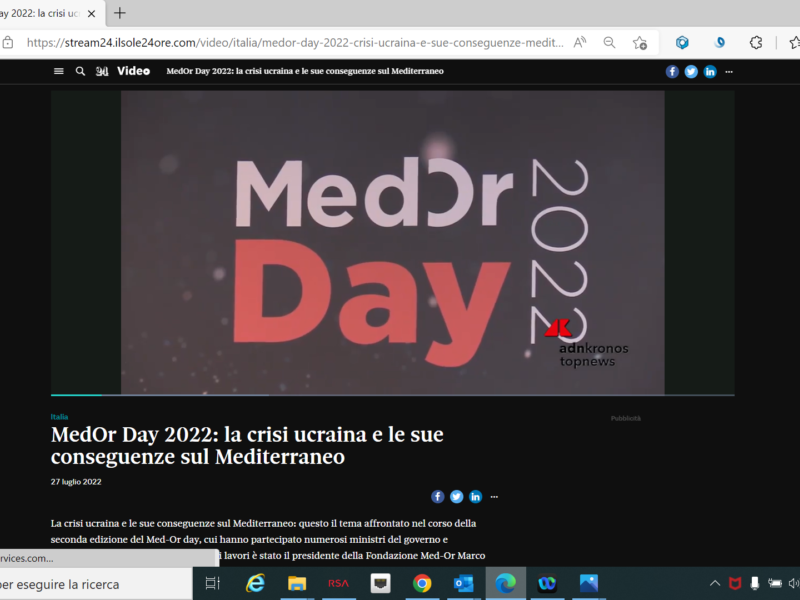This screenshot has height=600, width=800.
Task: Click the Il Sole 24 Ore logo
Action: (x=102, y=71)
